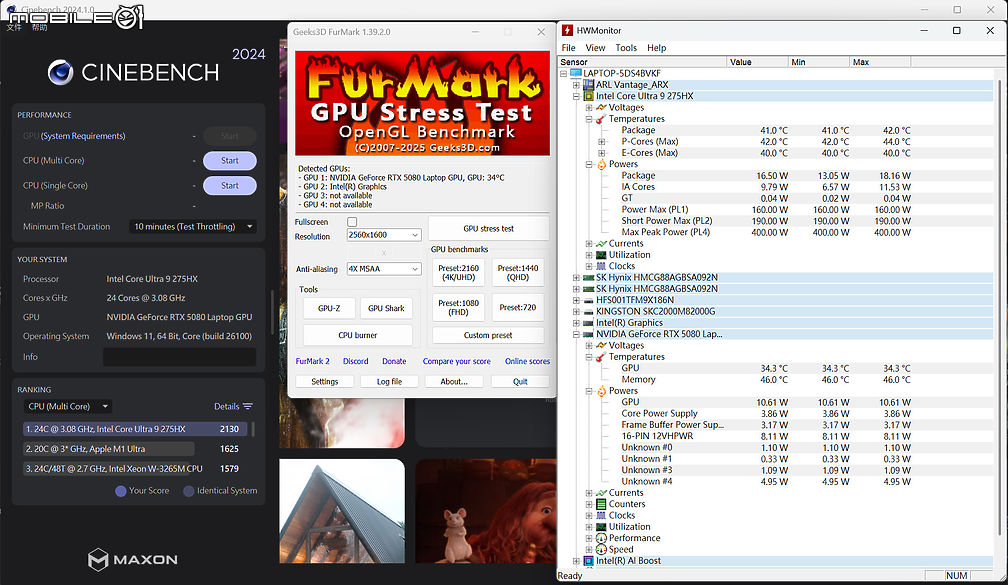
Task: Click the Maxon logo at bottom of Cinebench
Action: click(132, 559)
